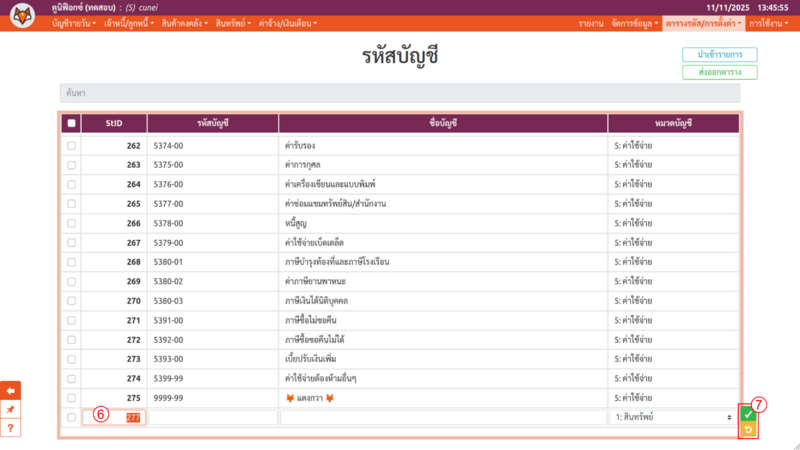Click the fox logo icon at top left
The image size is (800, 450).
tap(22, 16)
